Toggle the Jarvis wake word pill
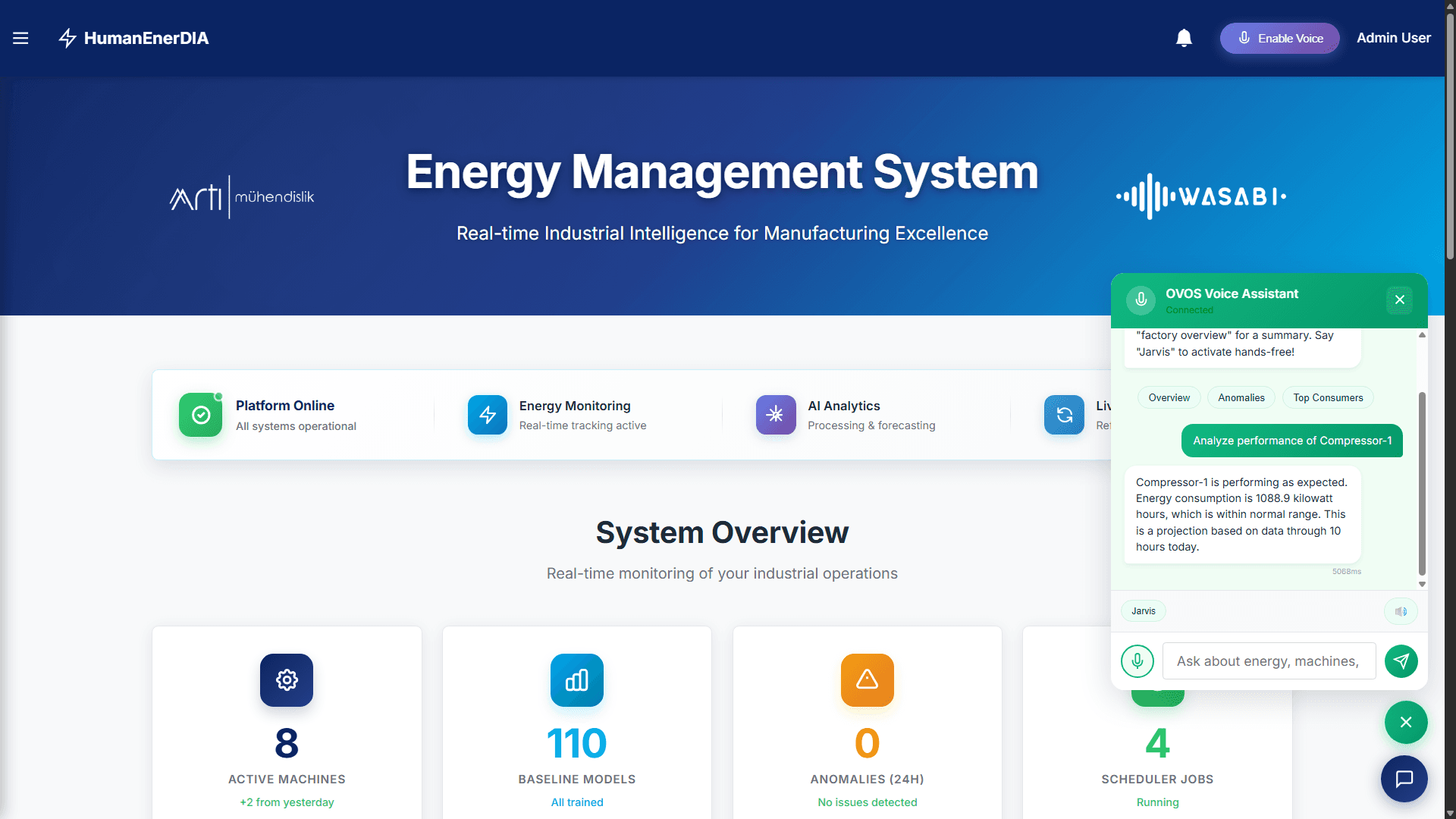 1143,610
